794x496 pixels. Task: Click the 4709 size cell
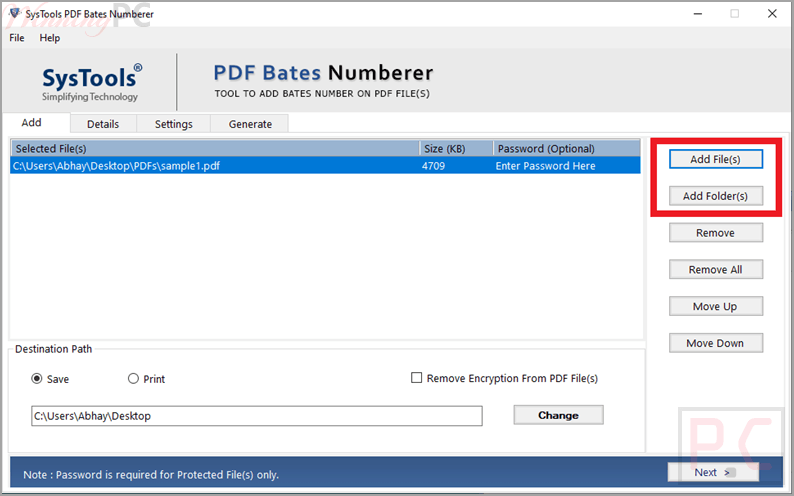(456, 166)
